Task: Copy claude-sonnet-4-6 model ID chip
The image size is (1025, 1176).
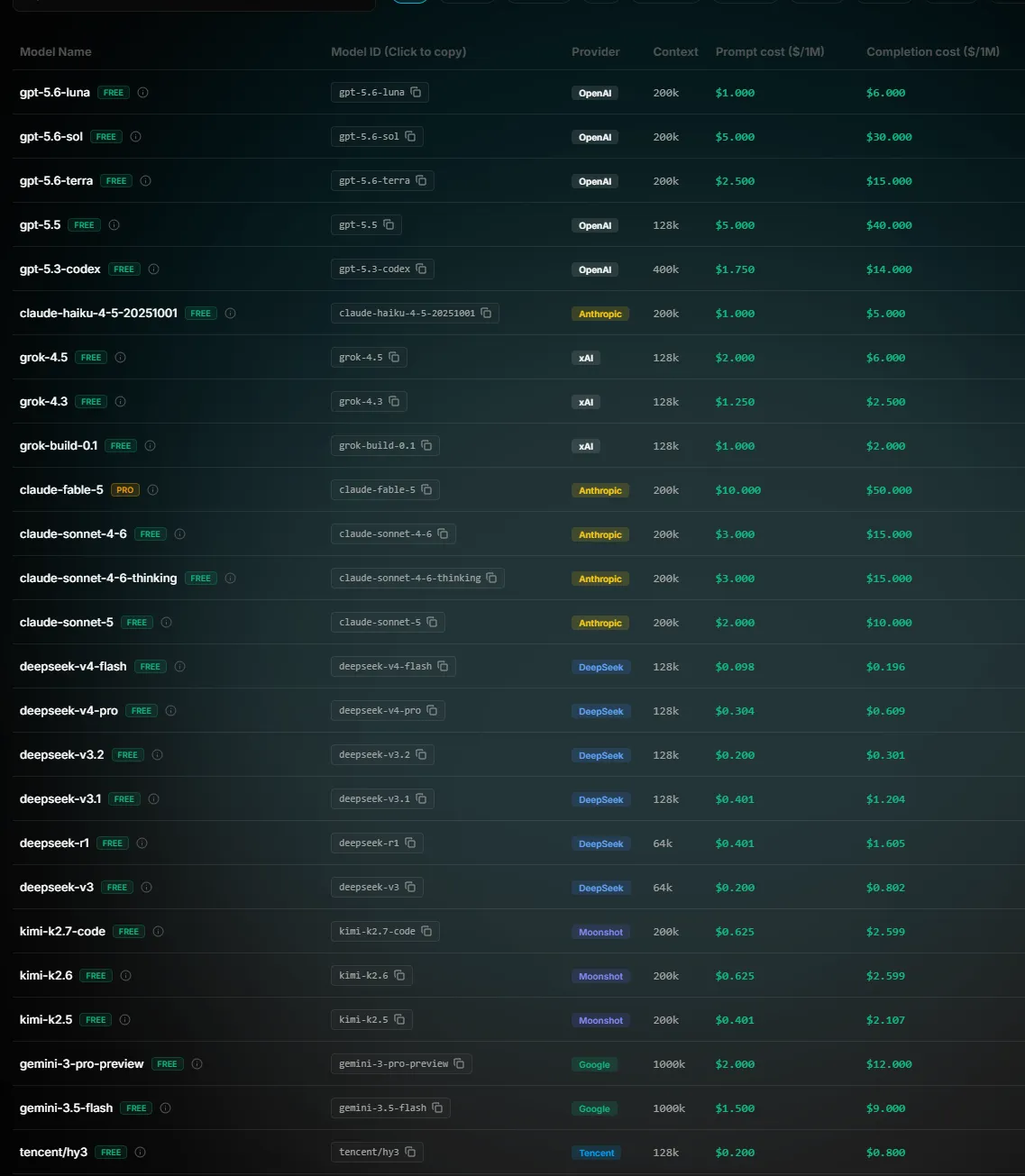Action: (x=393, y=534)
